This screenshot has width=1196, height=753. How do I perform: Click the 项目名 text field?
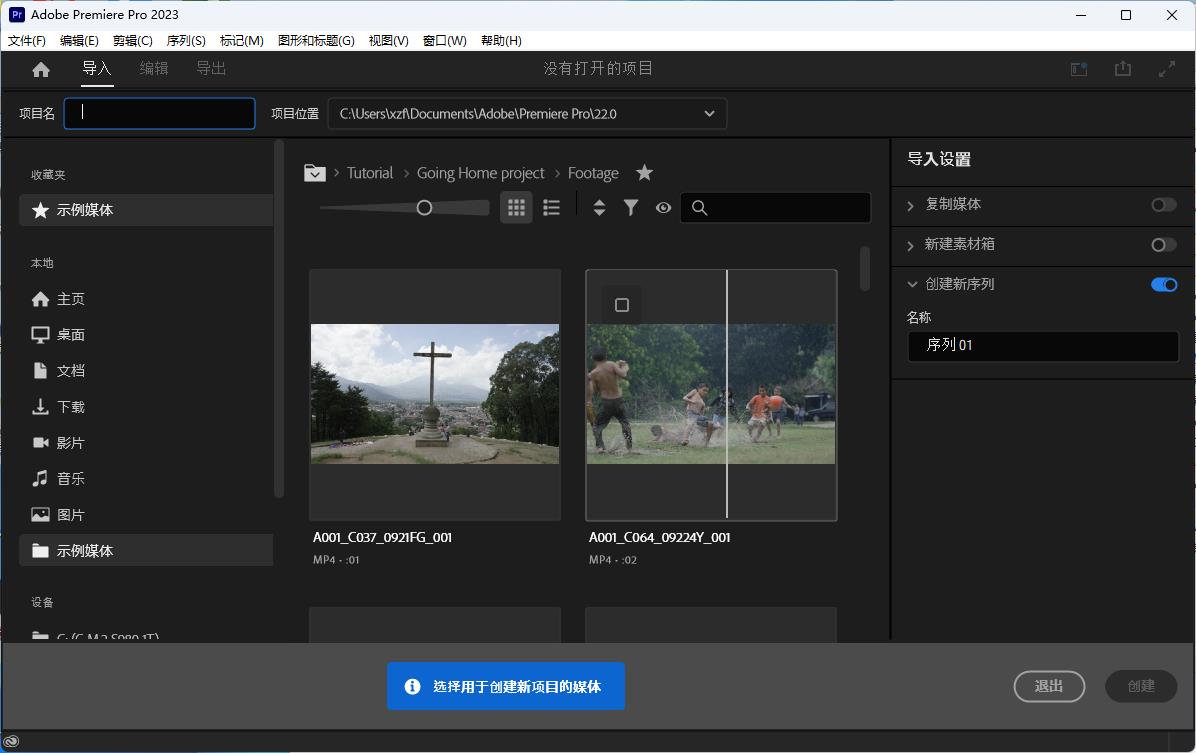(x=159, y=114)
